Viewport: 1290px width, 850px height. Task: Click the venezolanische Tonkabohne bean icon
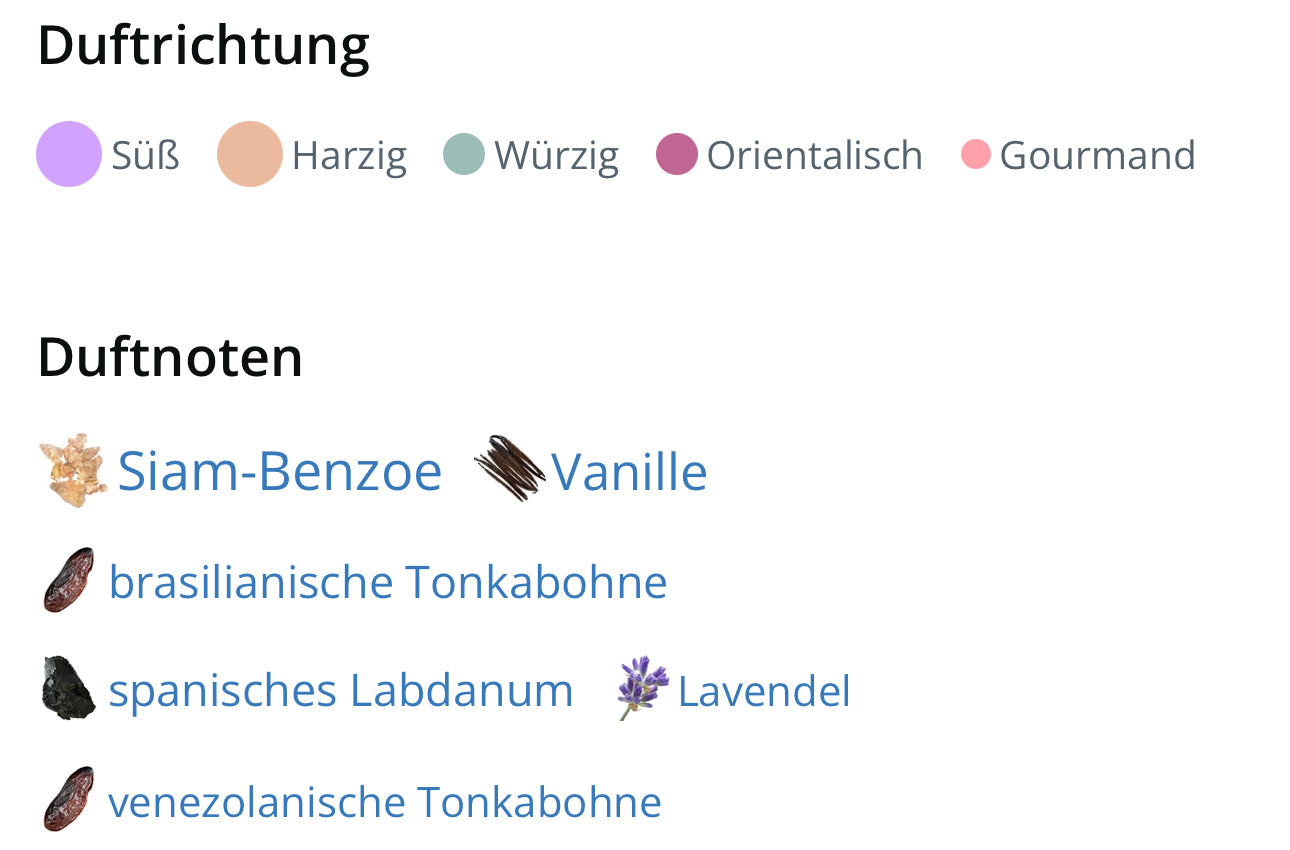tap(69, 799)
